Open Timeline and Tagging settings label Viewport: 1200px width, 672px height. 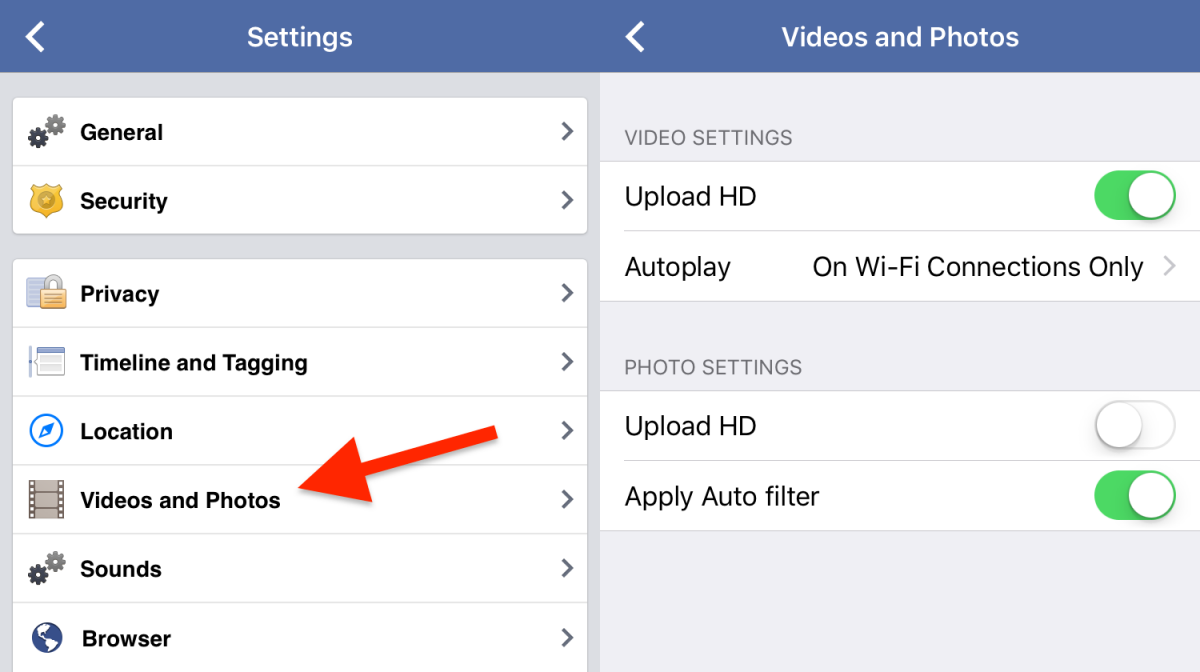tap(193, 363)
